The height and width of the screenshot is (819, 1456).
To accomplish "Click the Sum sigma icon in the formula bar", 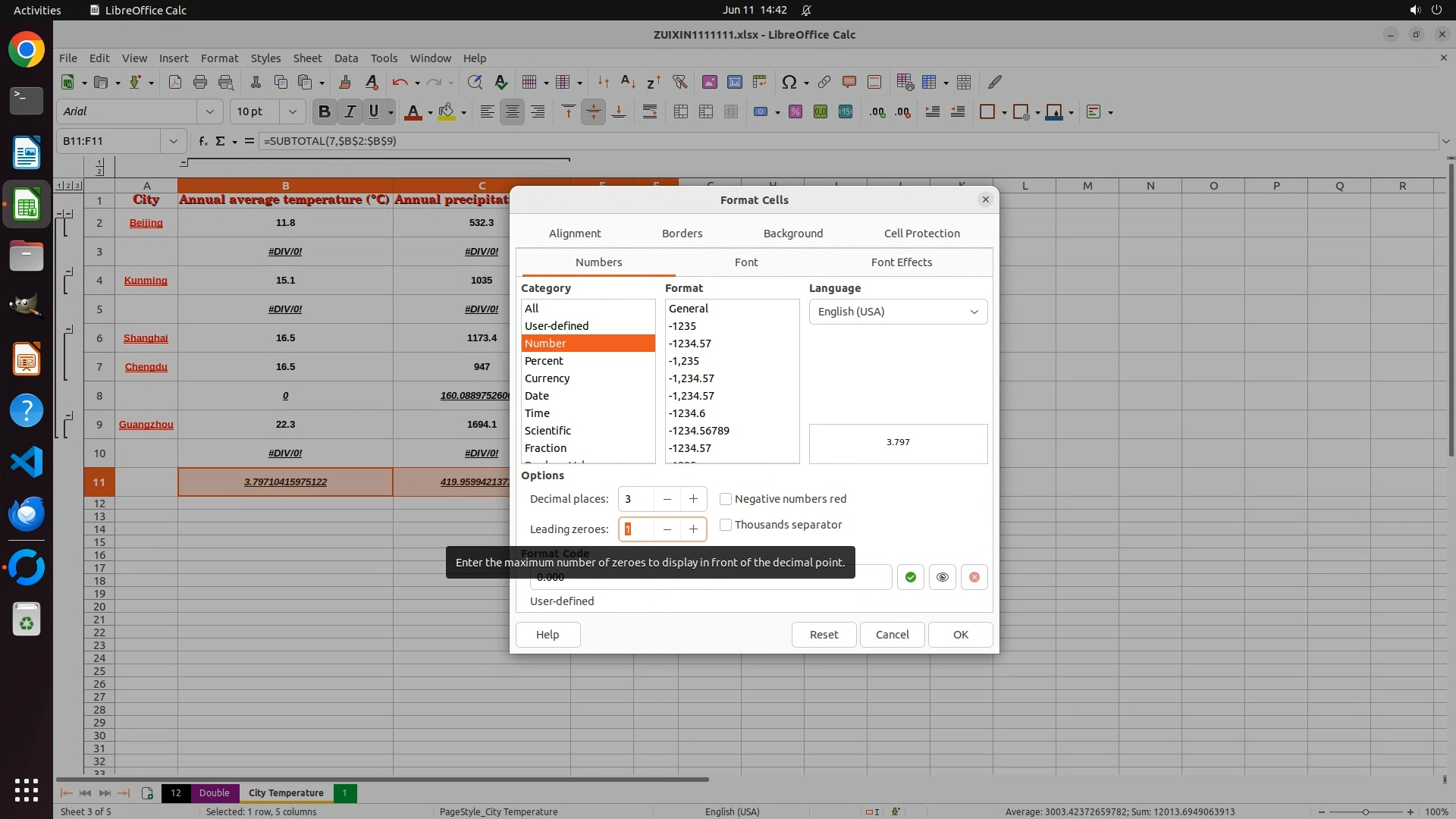I will (x=220, y=141).
